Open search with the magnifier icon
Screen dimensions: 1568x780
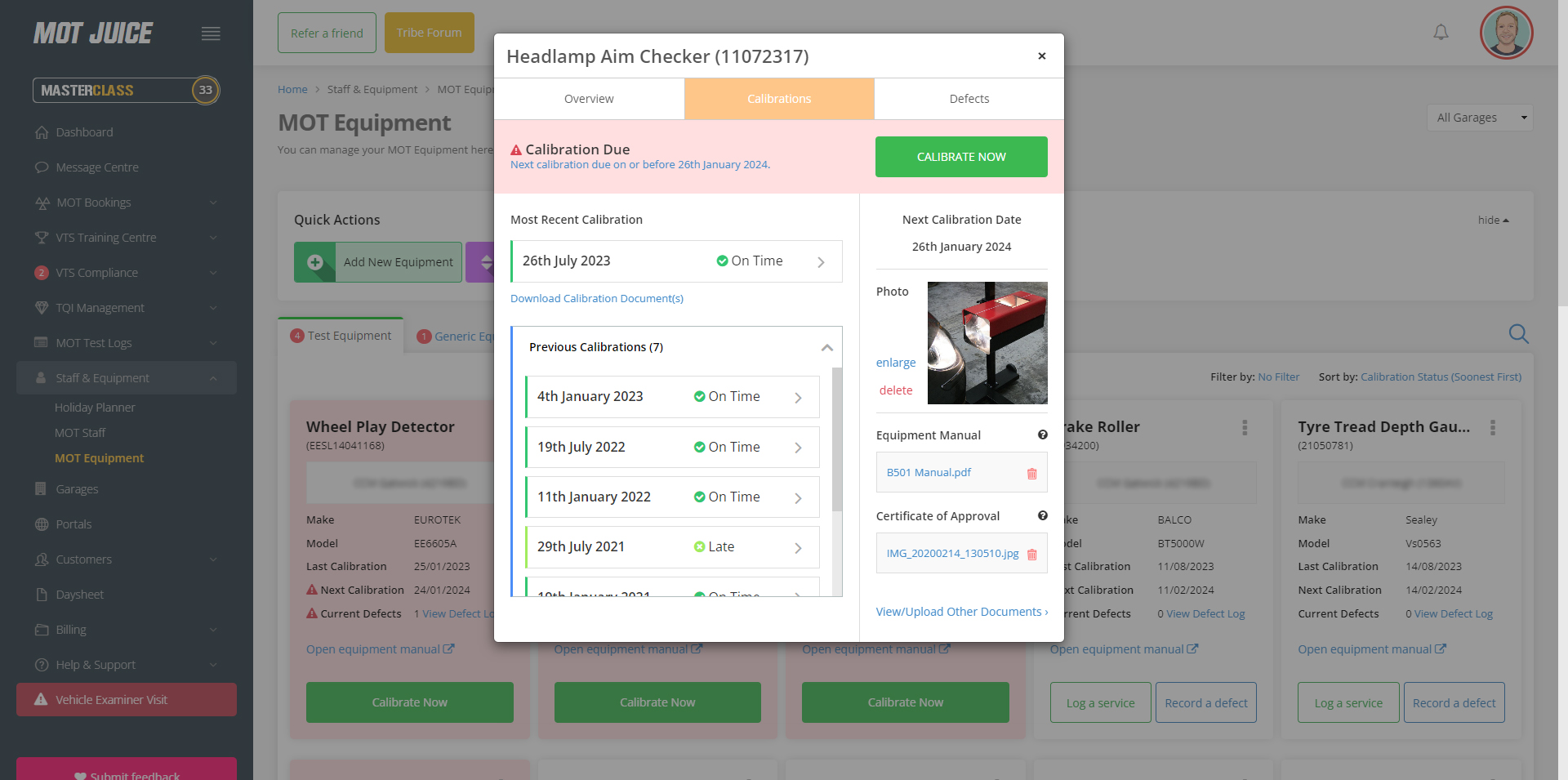(1518, 334)
